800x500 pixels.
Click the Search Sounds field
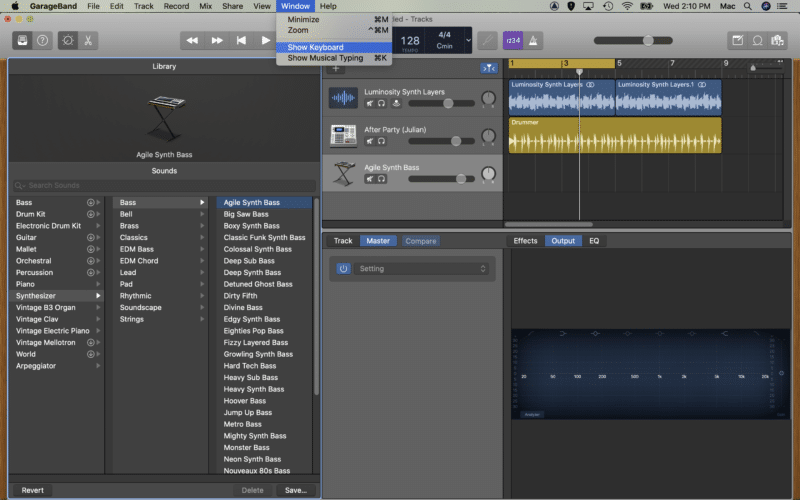164,186
